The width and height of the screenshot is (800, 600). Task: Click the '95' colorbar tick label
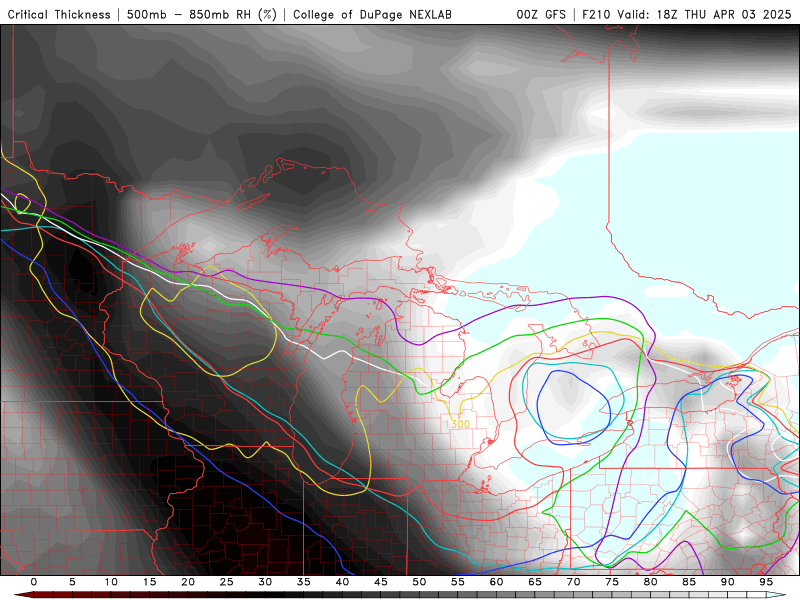pyautogui.click(x=766, y=582)
